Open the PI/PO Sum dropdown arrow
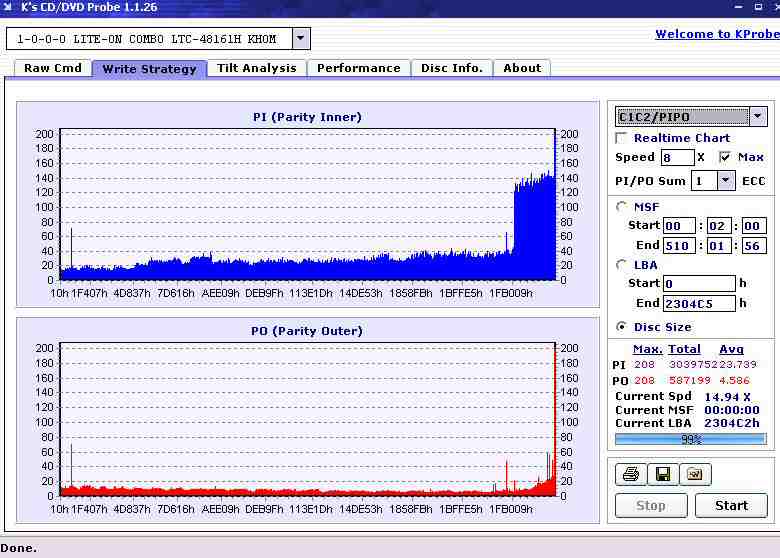Image resolution: width=780 pixels, height=558 pixels. click(726, 181)
